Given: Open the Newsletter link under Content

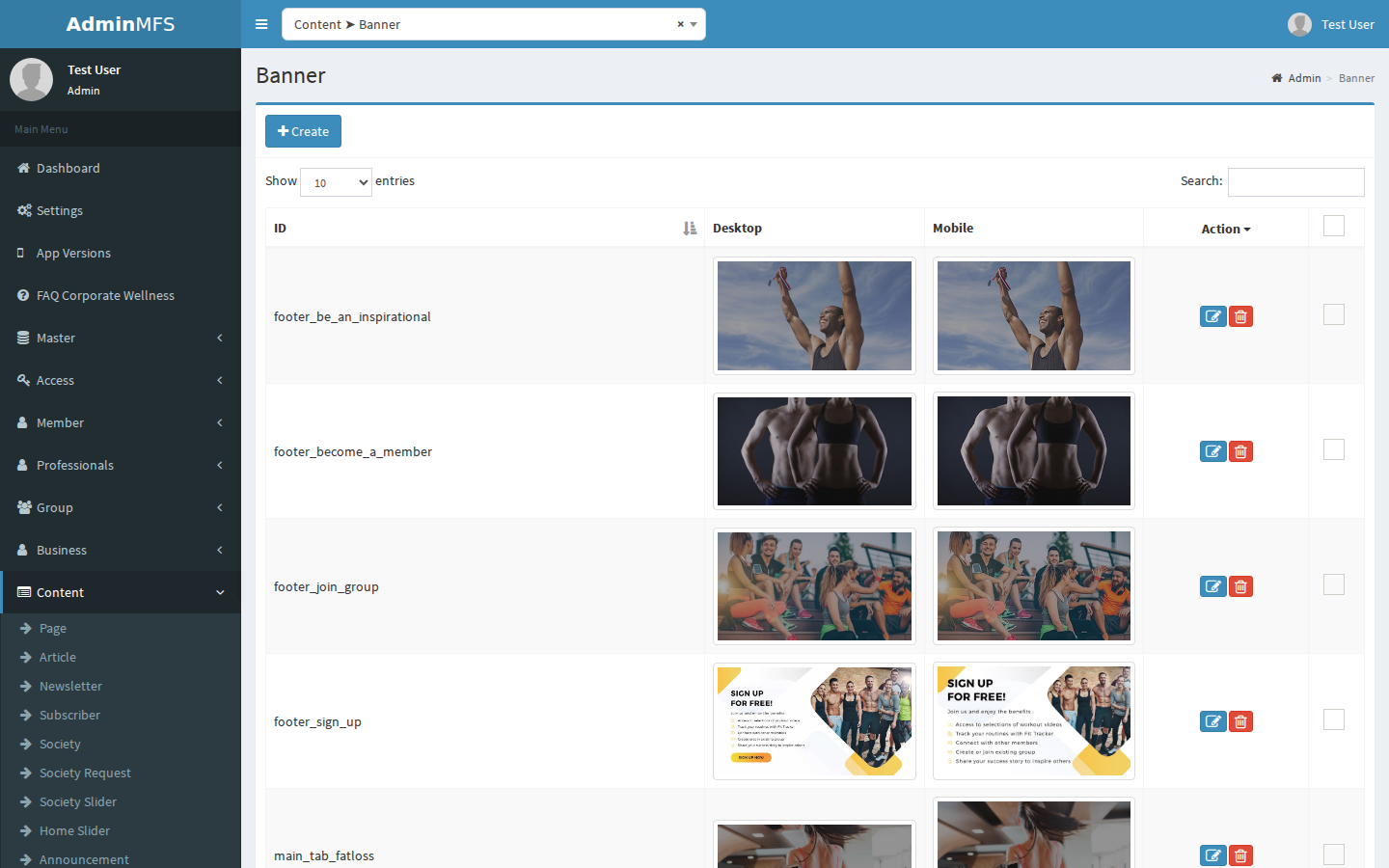Looking at the screenshot, I should point(70,686).
